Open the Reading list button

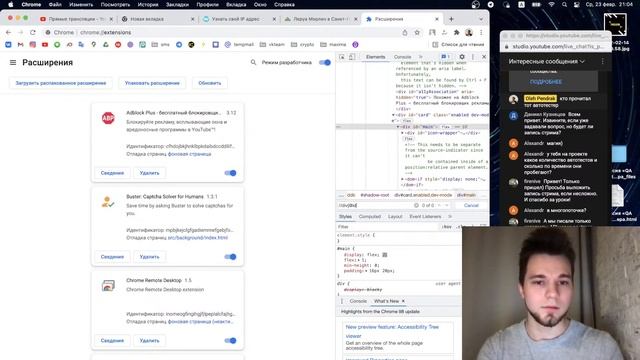(x=458, y=44)
